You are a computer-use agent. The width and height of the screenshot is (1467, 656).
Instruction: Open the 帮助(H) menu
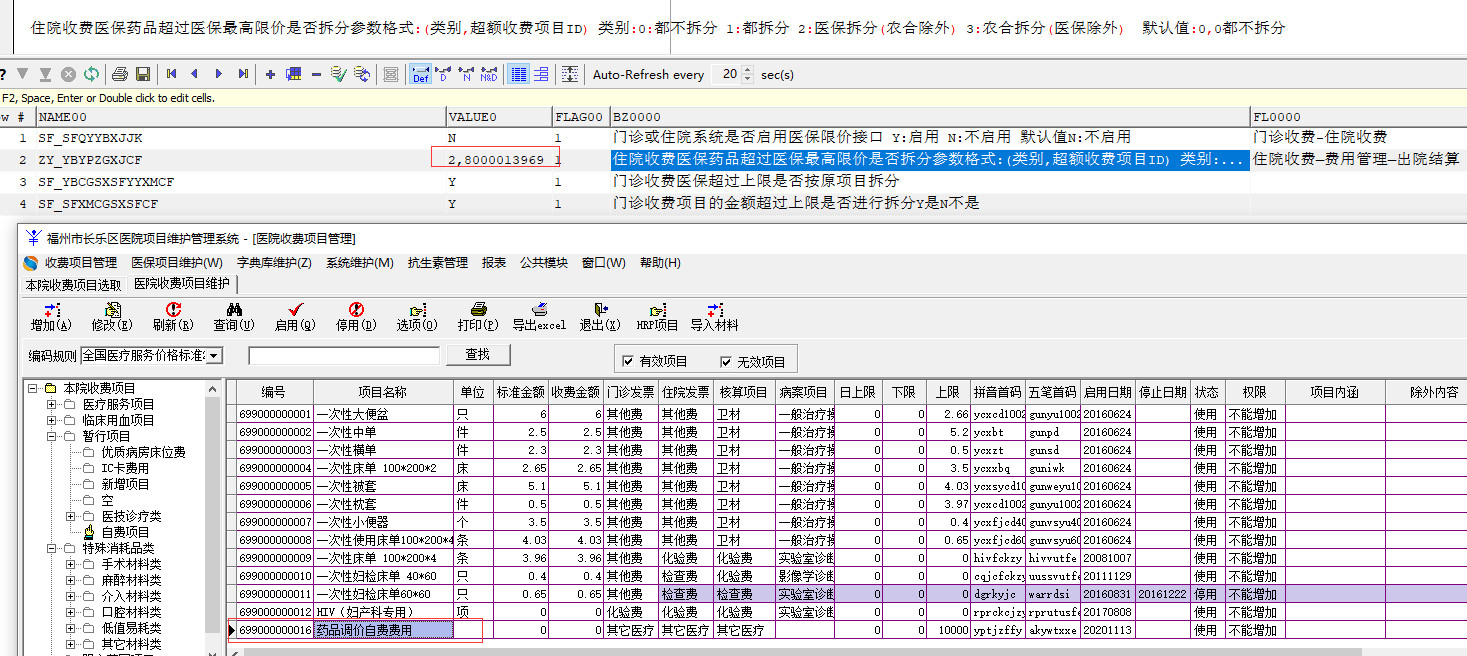[660, 263]
